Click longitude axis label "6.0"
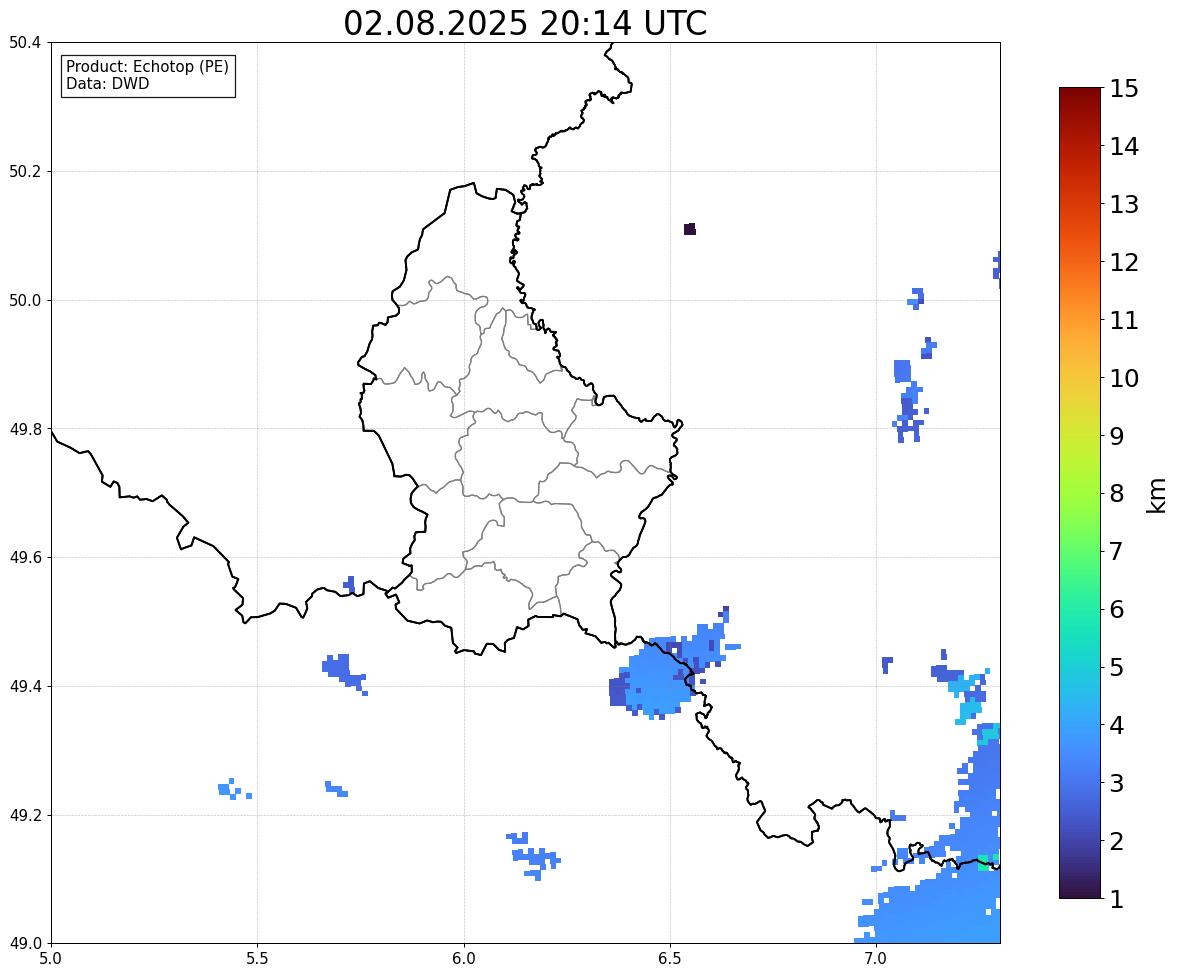 click(464, 959)
